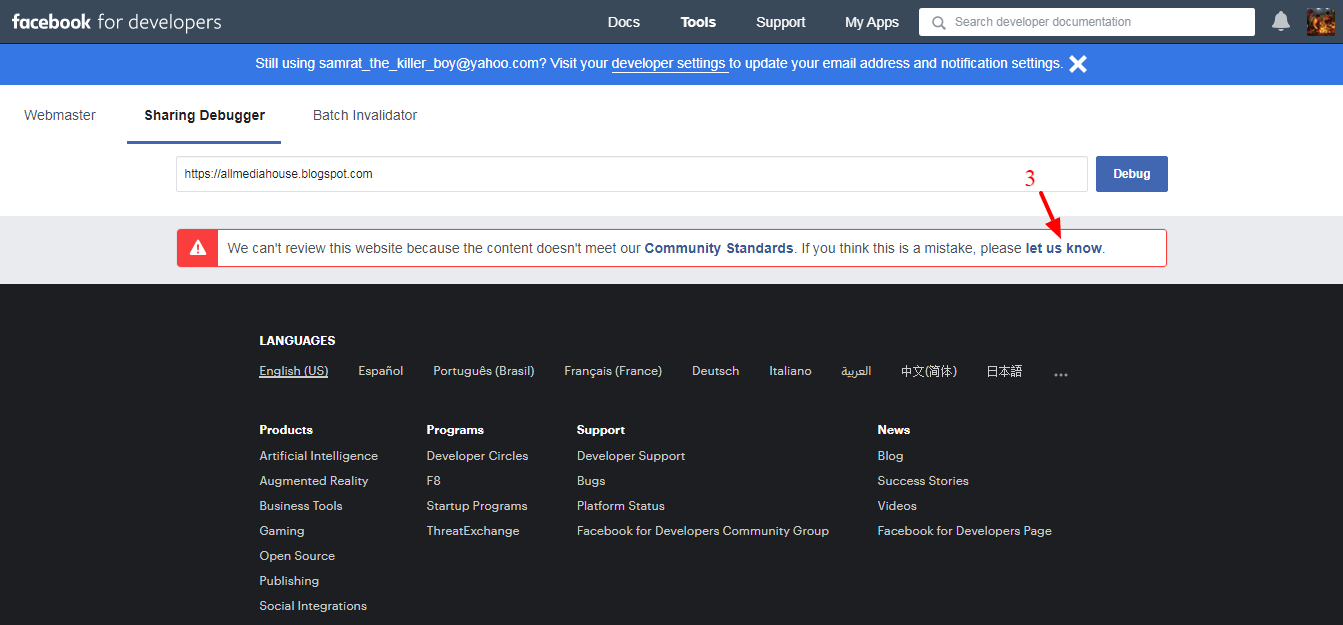1343x625 pixels.
Task: Select Italiano language
Action: pos(790,371)
